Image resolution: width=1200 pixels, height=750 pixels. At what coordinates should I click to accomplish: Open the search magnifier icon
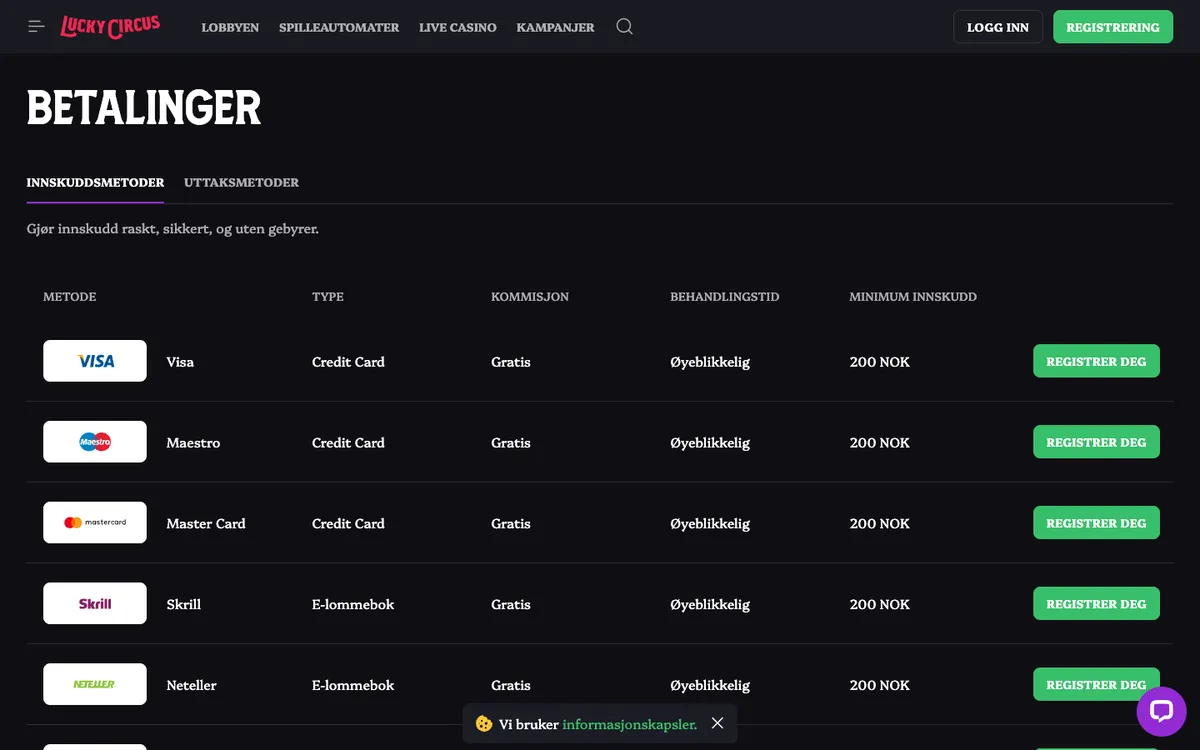click(625, 27)
